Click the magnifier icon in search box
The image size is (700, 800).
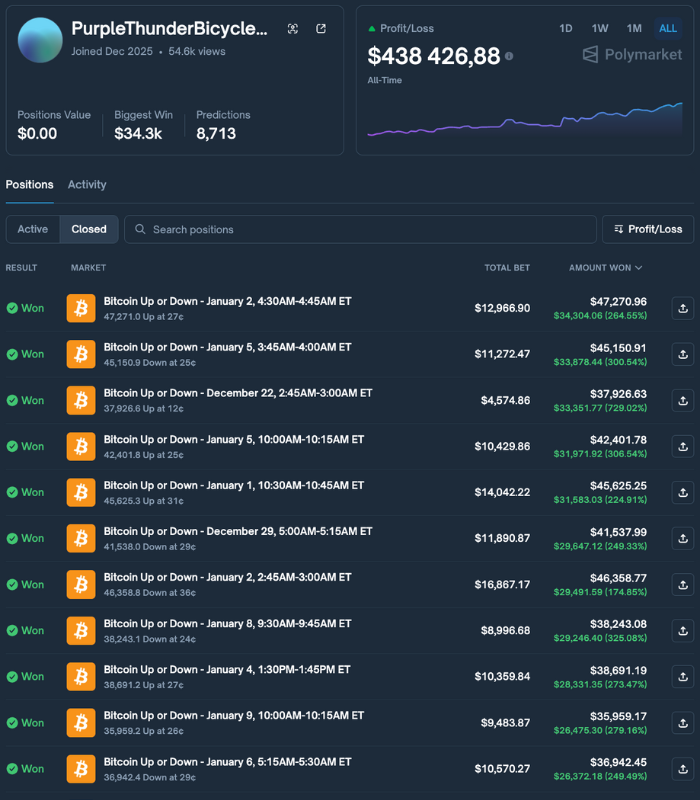(140, 229)
